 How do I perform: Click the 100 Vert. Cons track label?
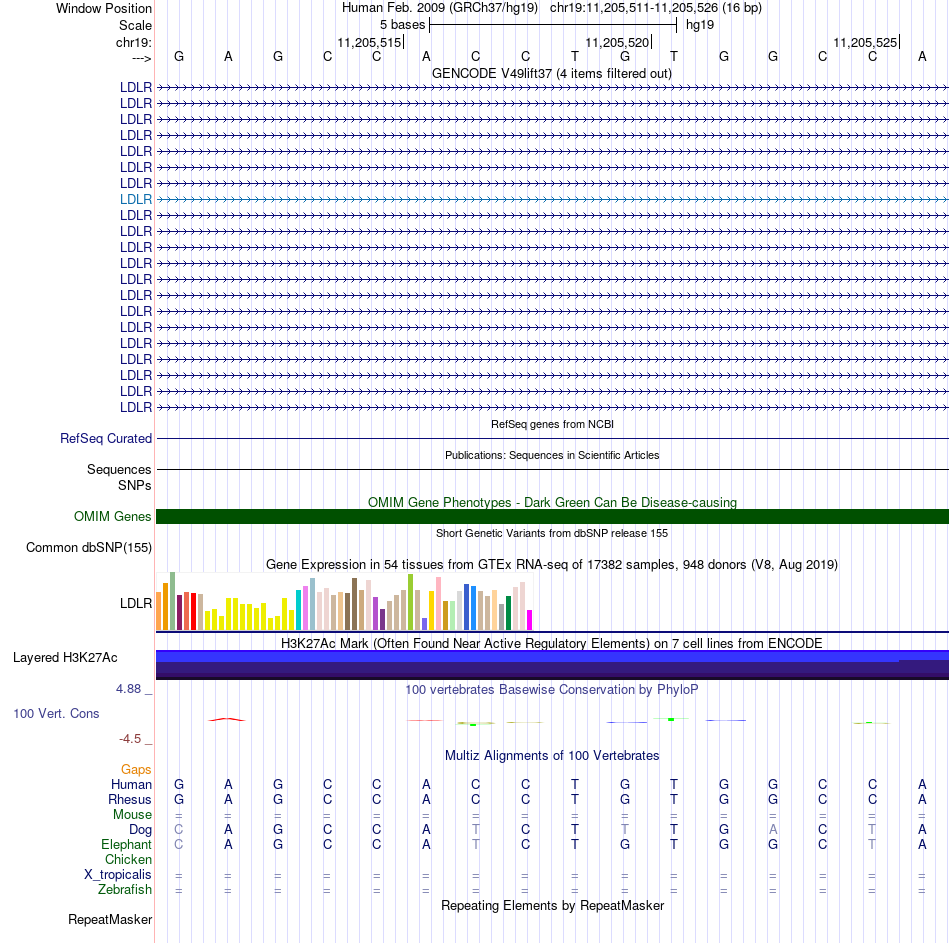(56, 713)
